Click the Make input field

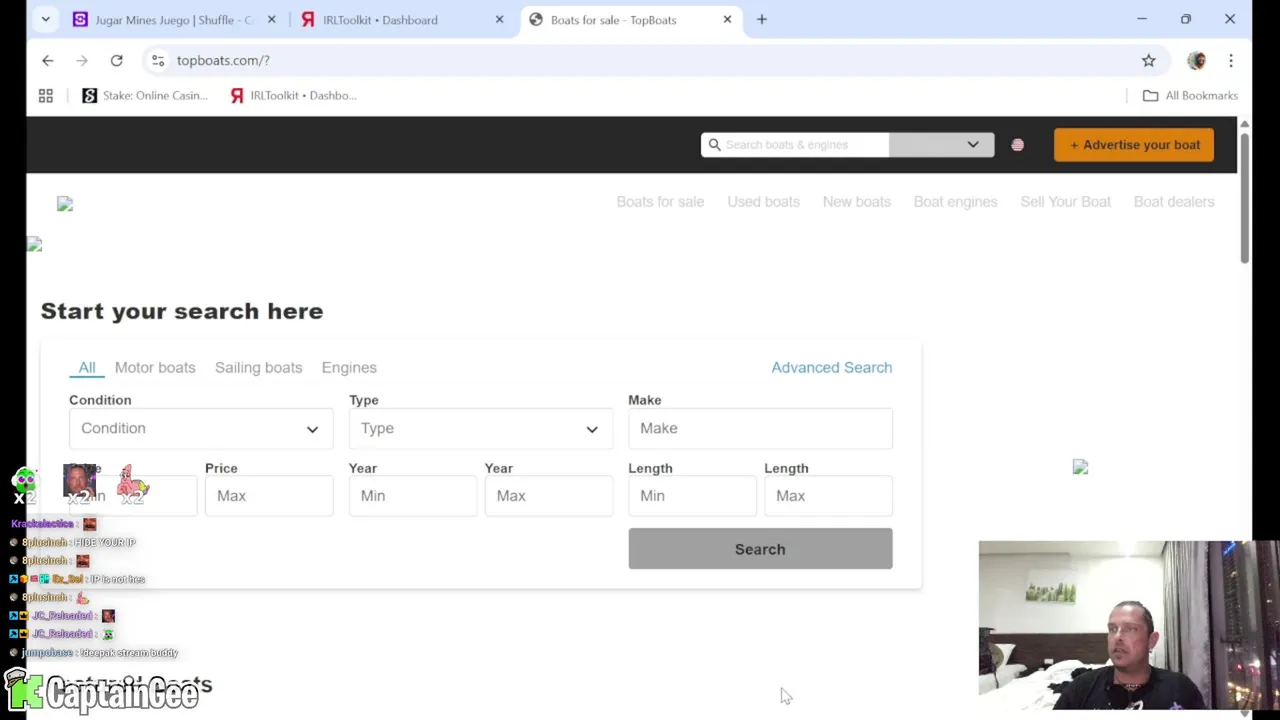pos(760,428)
